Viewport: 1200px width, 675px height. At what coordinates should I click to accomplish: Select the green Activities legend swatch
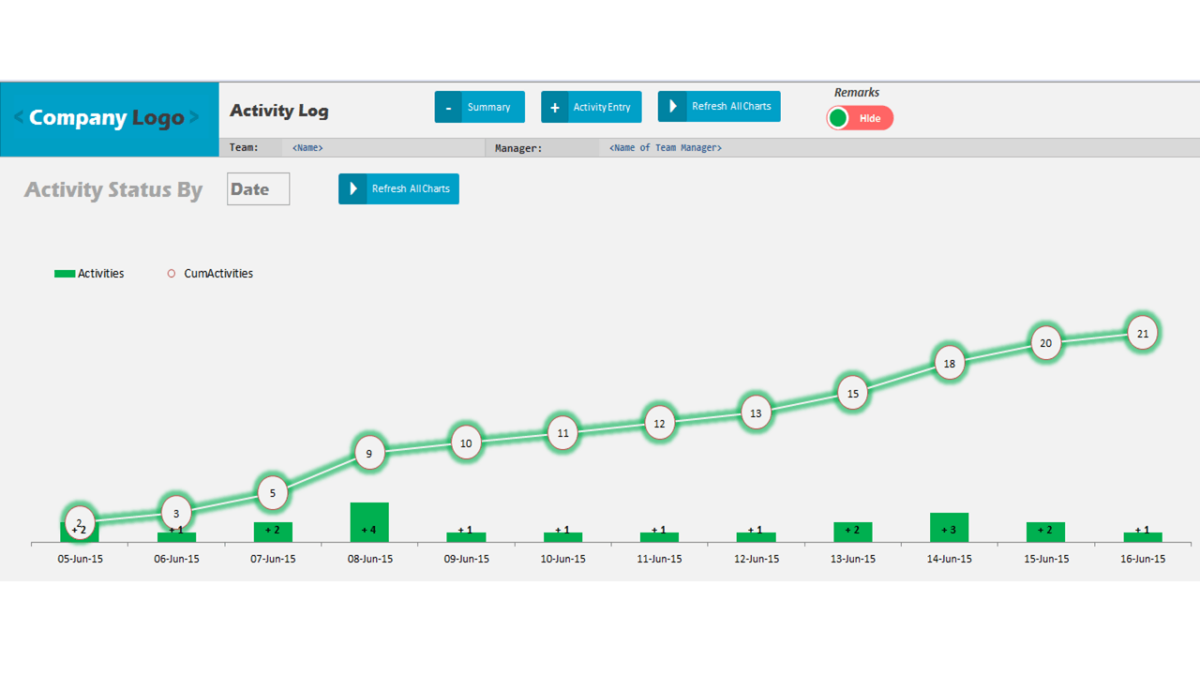(x=66, y=273)
